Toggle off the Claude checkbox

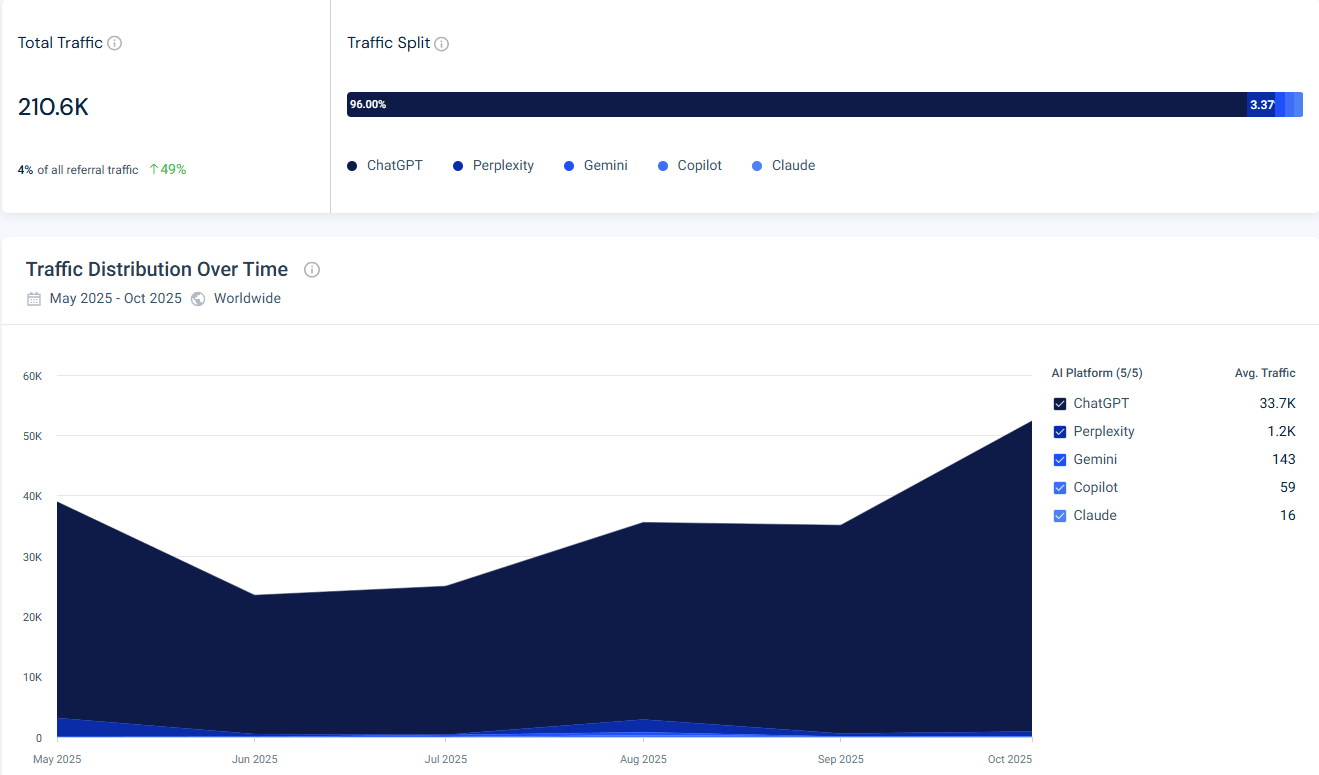(x=1060, y=515)
